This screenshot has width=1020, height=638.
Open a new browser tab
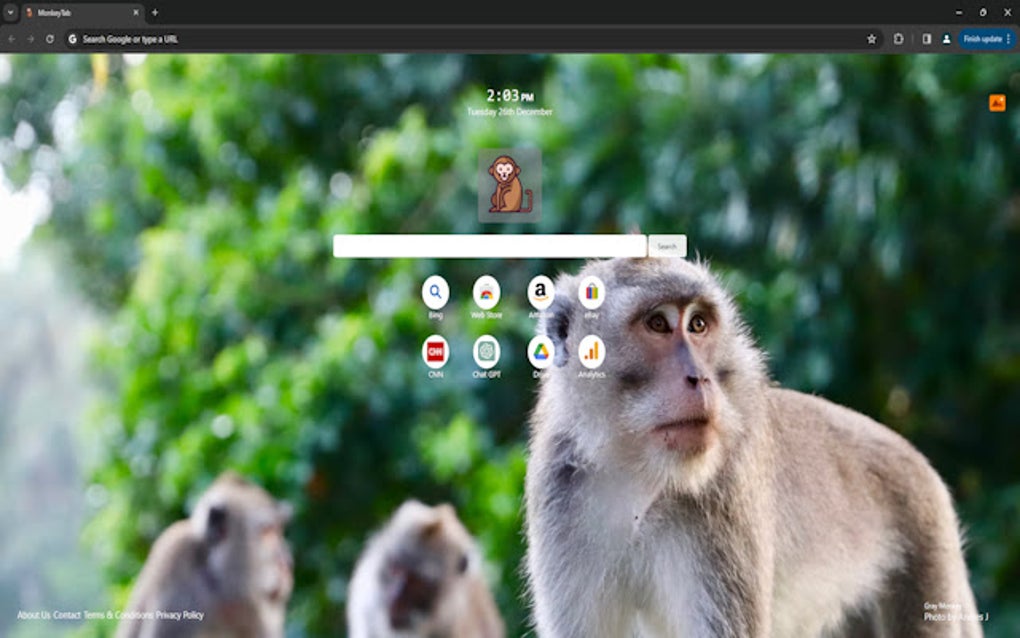coord(152,13)
